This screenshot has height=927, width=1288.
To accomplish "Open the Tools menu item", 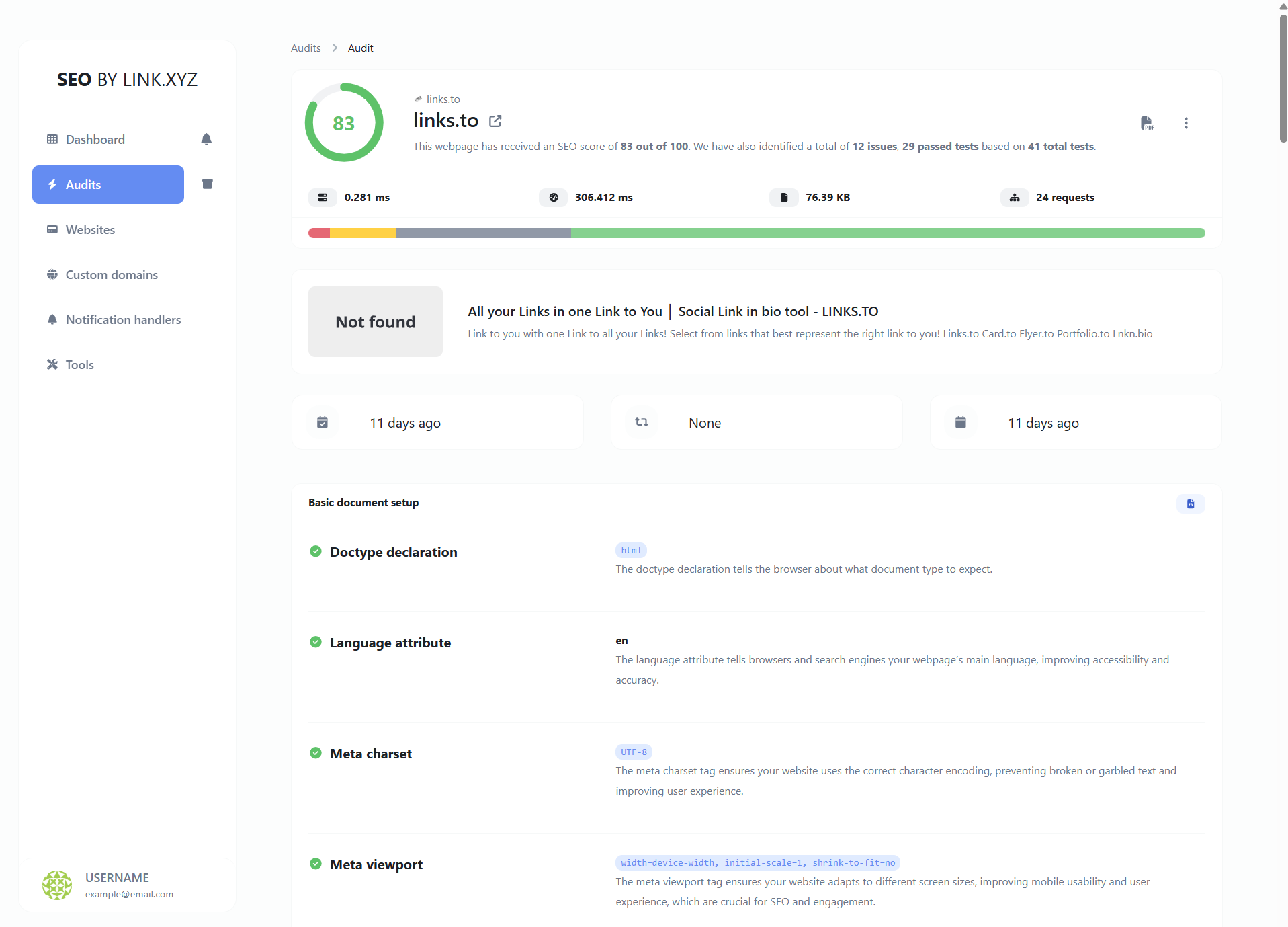I will coord(108,364).
